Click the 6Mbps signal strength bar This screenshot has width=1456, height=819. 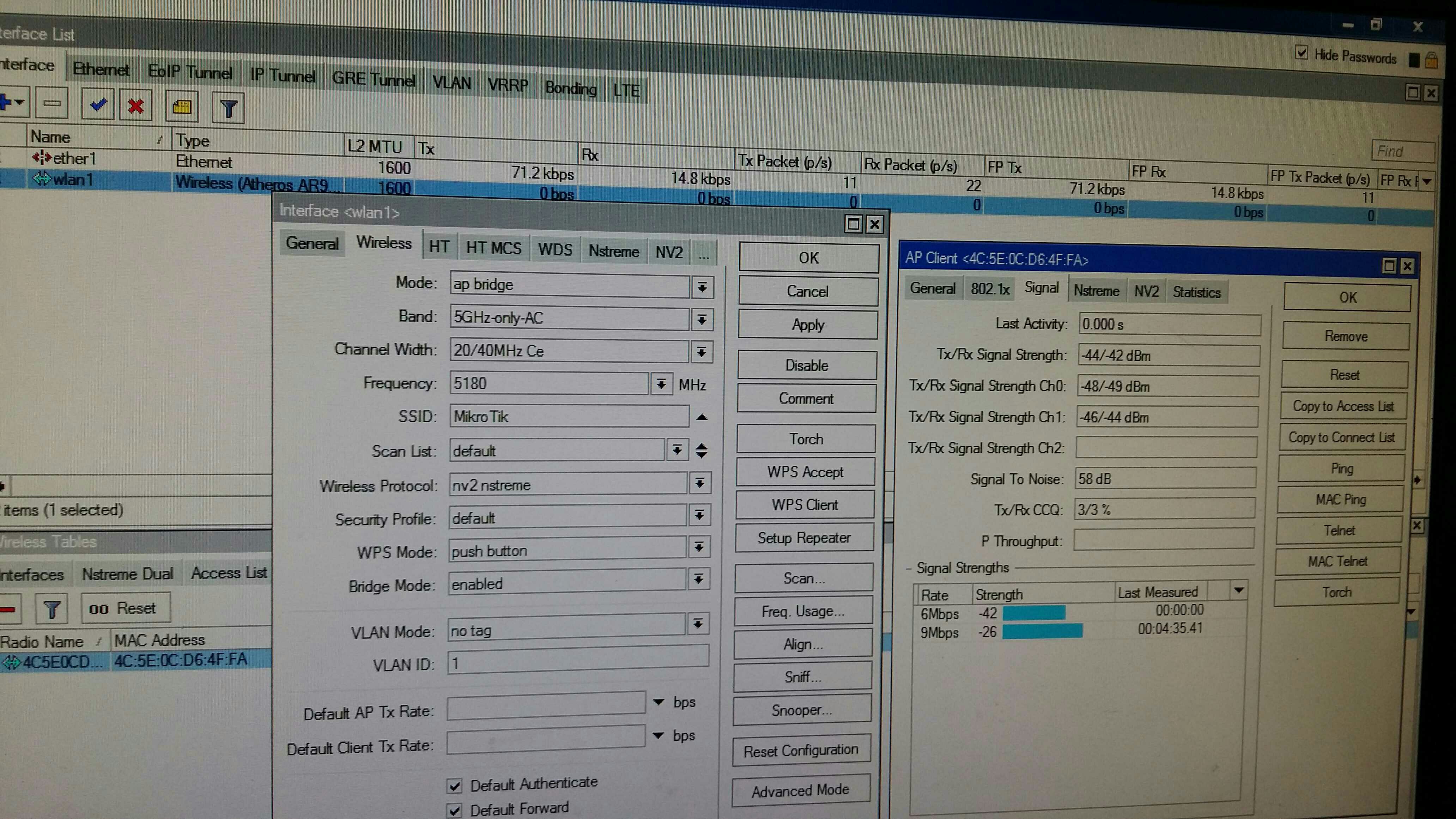coord(1033,613)
